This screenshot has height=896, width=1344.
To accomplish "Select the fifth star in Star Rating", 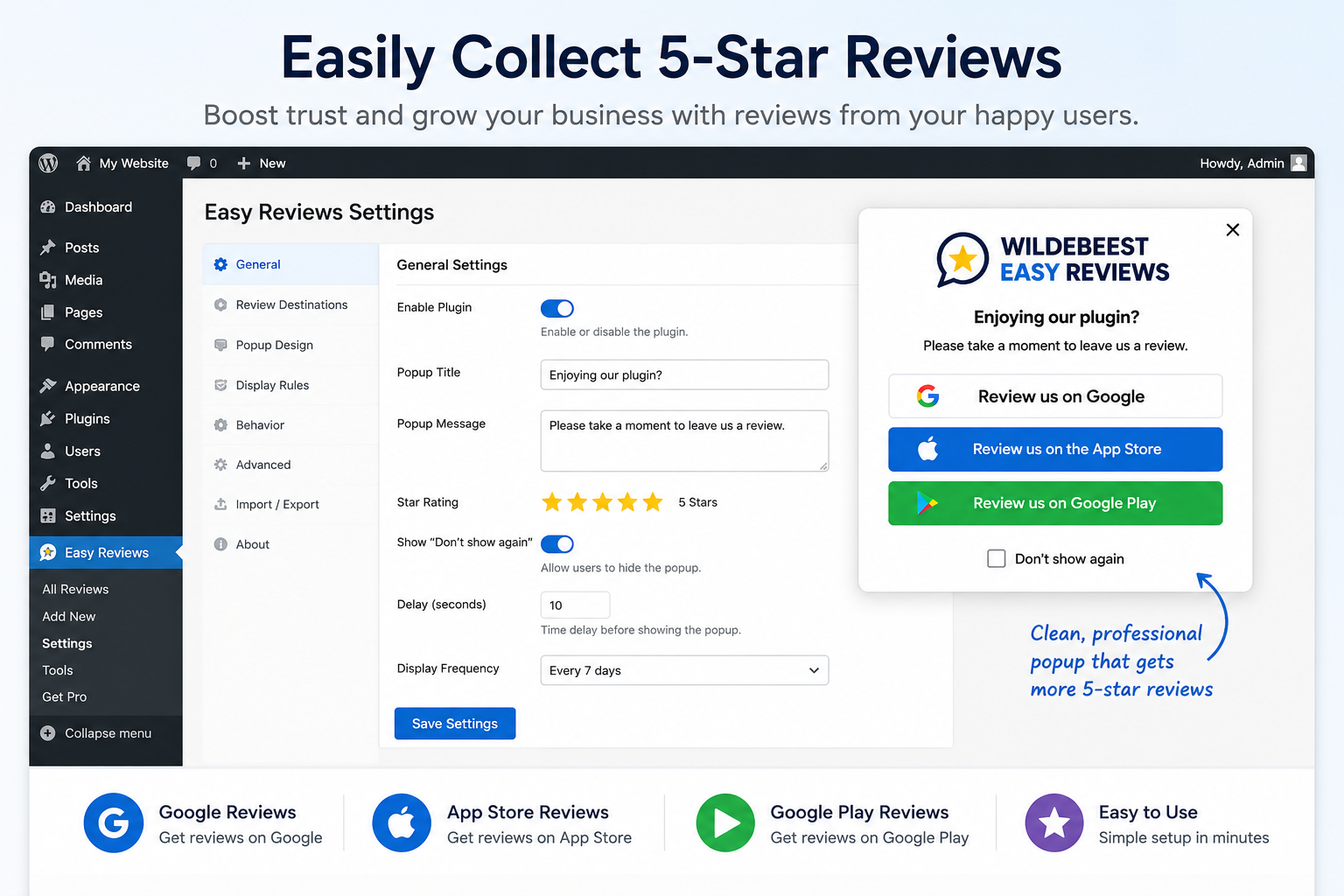I will (x=653, y=502).
